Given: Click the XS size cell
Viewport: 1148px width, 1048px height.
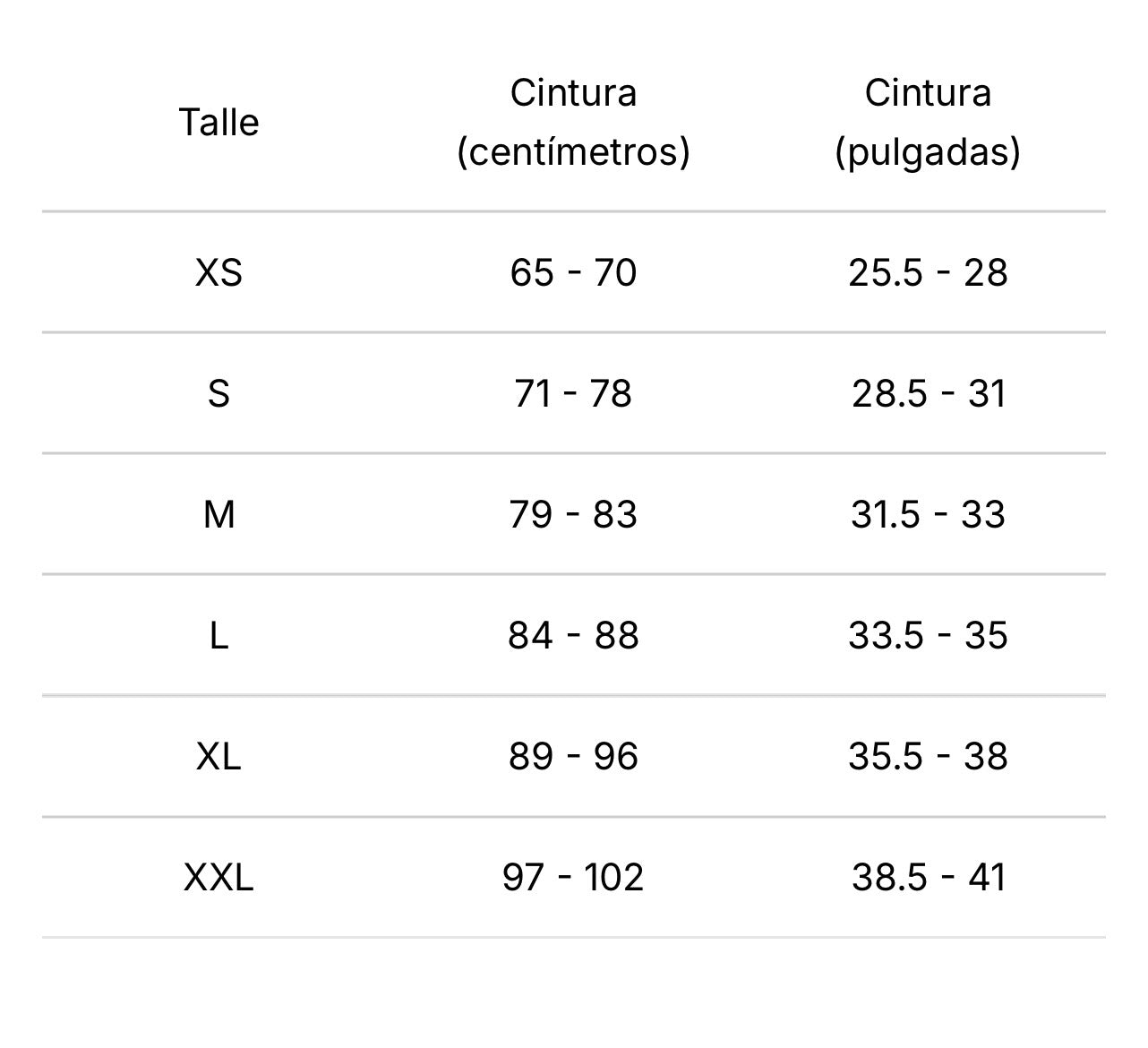Looking at the screenshot, I should coord(218,272).
